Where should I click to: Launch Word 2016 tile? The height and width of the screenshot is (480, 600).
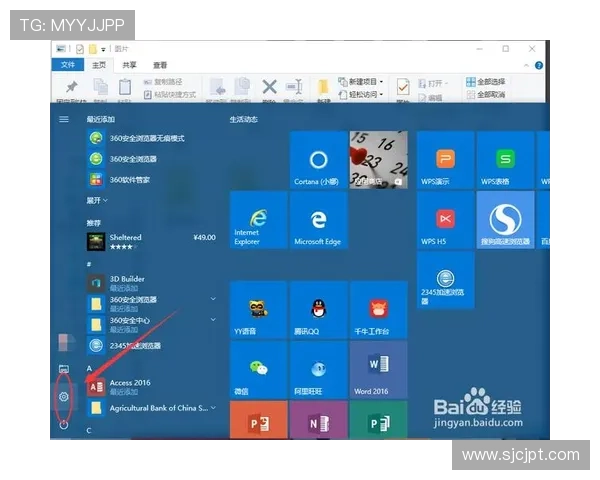coord(378,370)
